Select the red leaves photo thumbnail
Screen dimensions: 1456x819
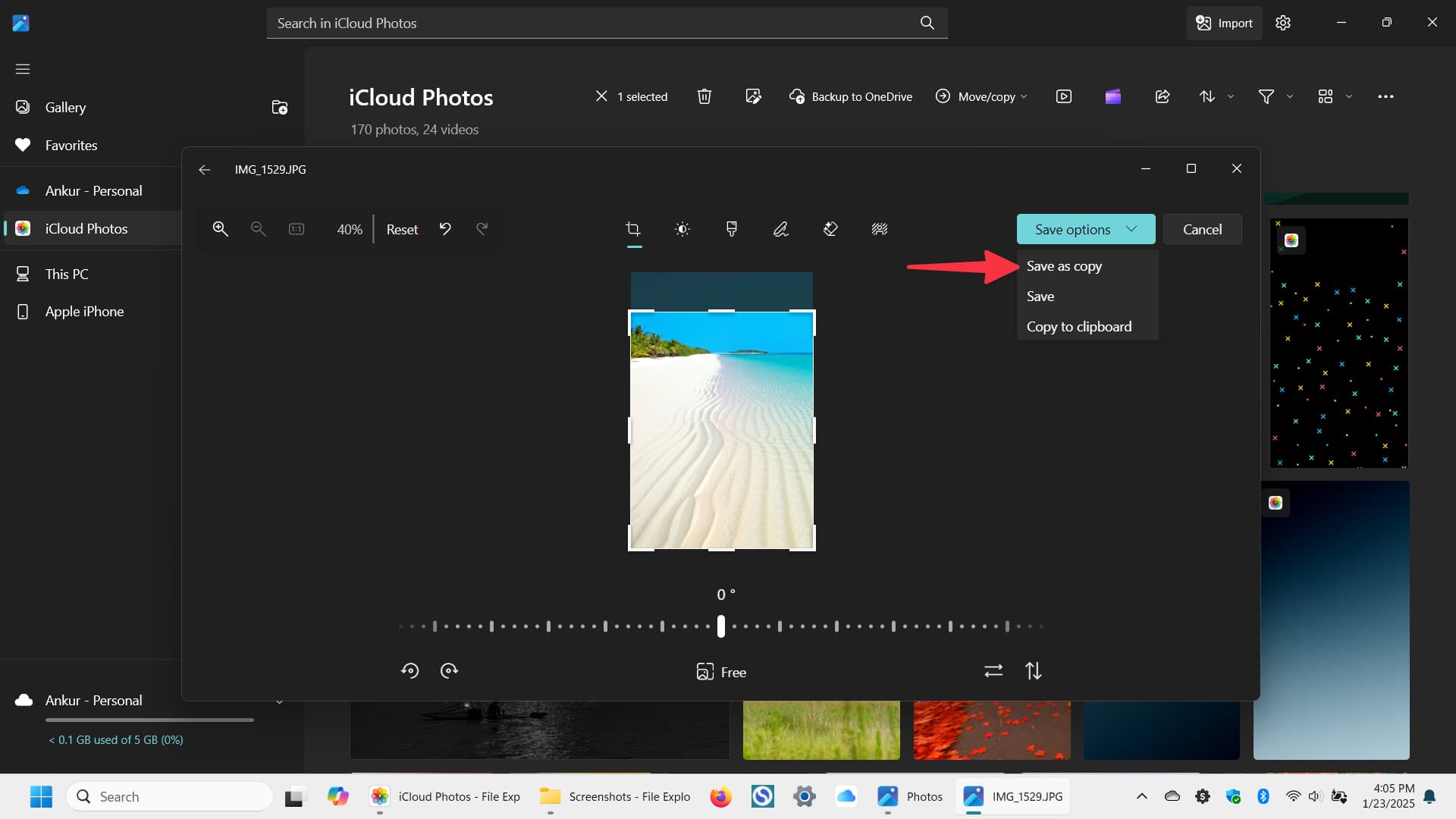[x=992, y=730]
